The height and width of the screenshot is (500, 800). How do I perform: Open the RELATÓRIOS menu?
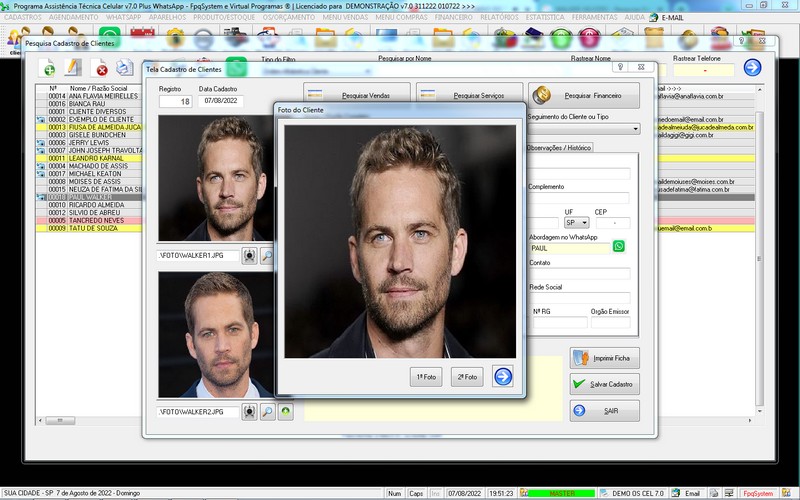[x=499, y=17]
